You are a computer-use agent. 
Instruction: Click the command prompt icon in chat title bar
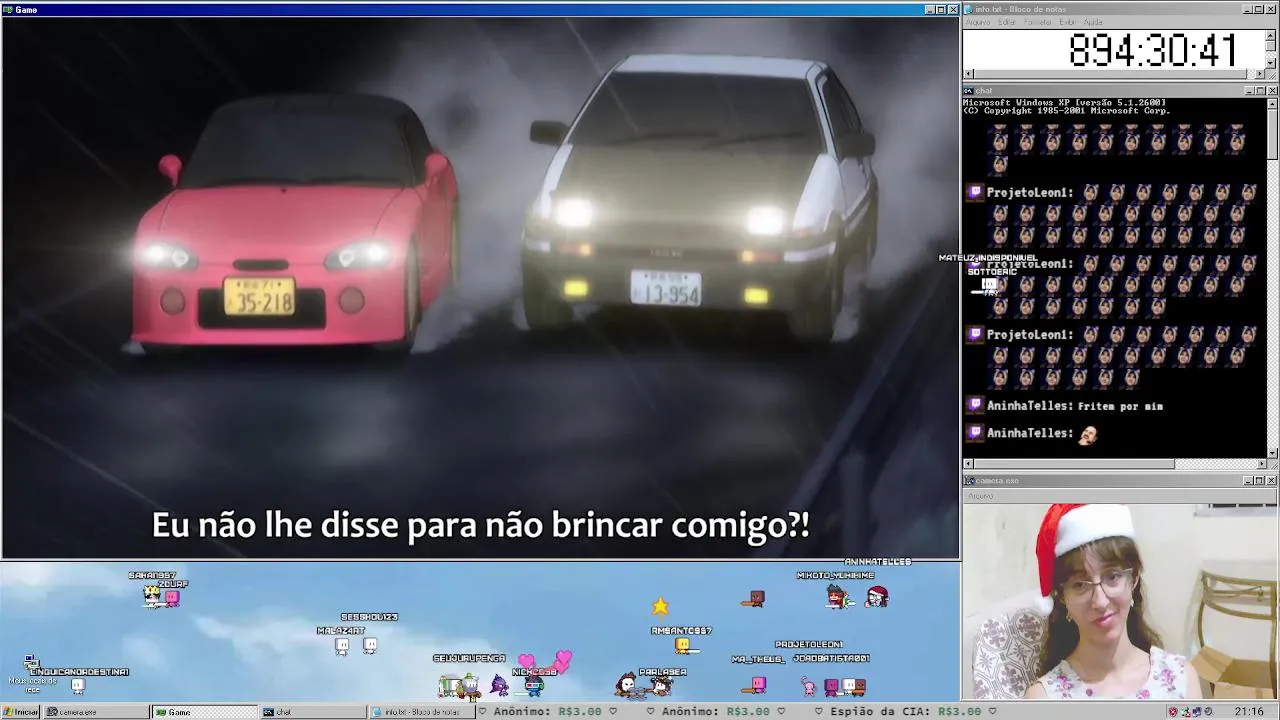[968, 91]
